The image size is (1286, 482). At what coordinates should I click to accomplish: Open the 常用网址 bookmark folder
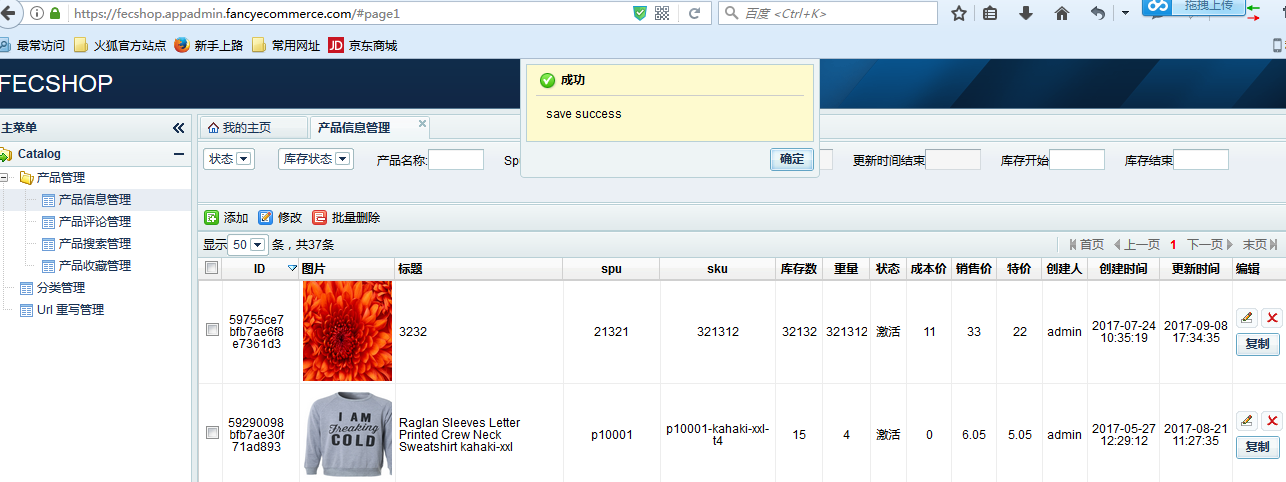click(x=286, y=45)
